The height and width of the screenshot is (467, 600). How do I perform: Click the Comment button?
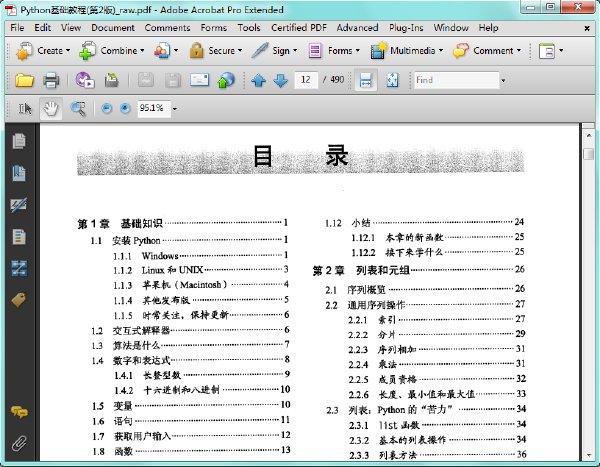487,51
